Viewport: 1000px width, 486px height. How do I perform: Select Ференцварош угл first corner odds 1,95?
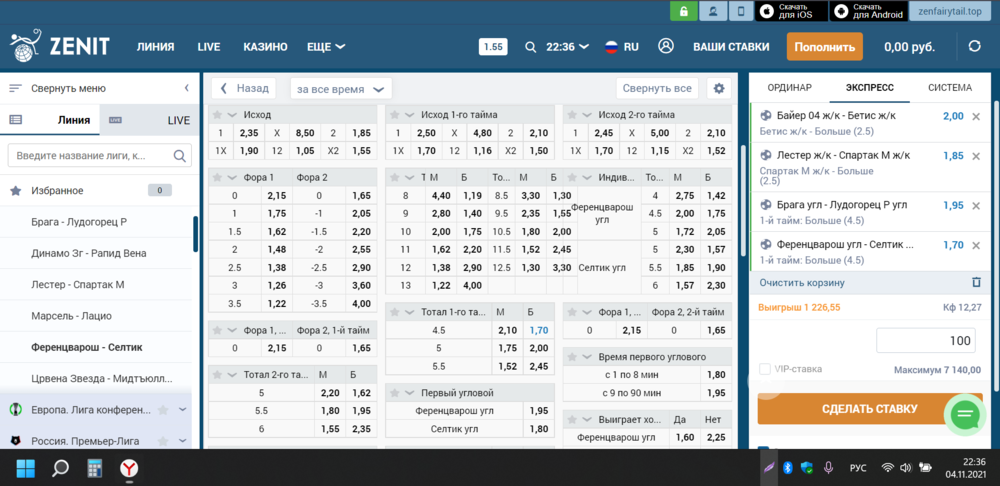[538, 411]
